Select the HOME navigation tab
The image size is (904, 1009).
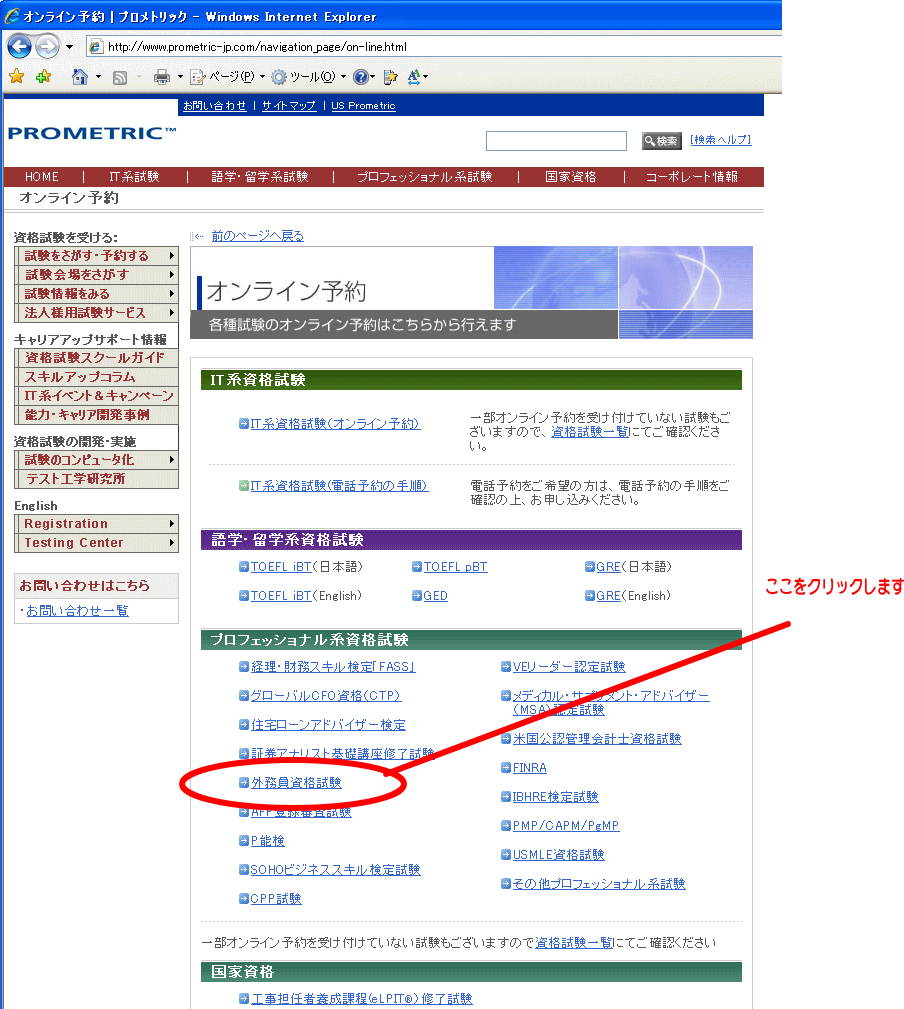(x=42, y=177)
